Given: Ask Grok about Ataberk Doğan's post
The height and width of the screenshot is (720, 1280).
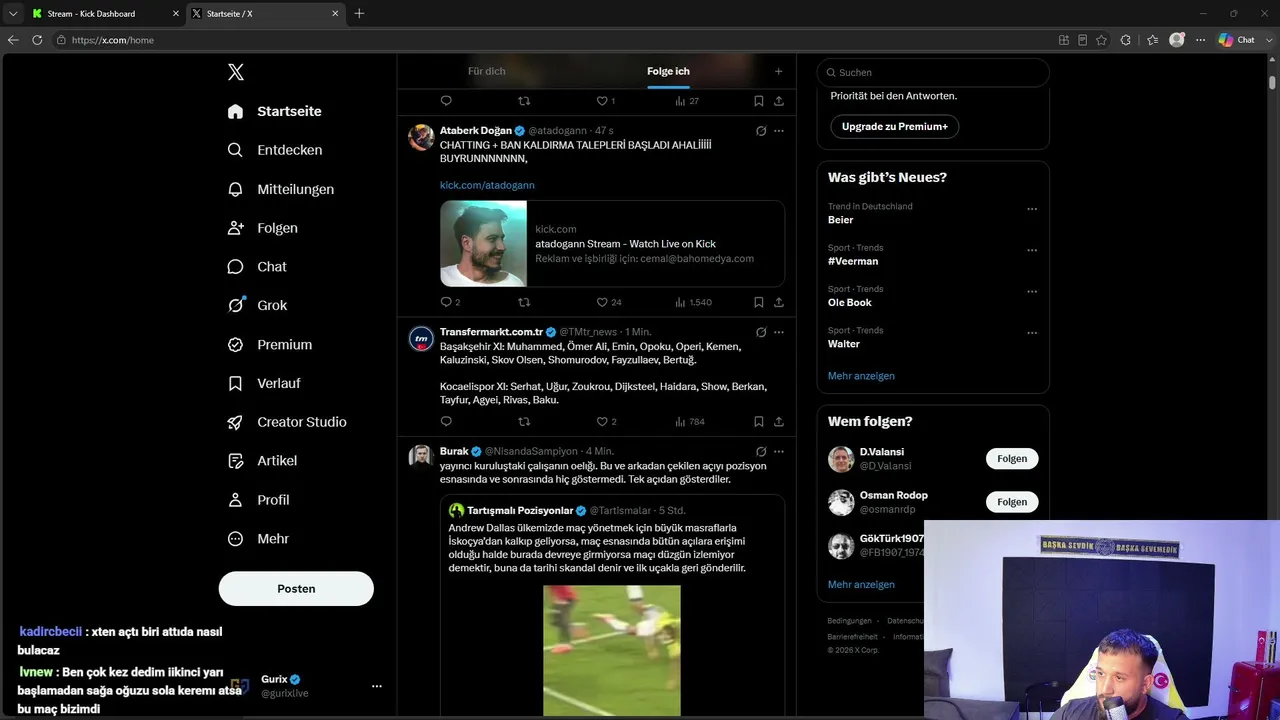Looking at the screenshot, I should [761, 131].
